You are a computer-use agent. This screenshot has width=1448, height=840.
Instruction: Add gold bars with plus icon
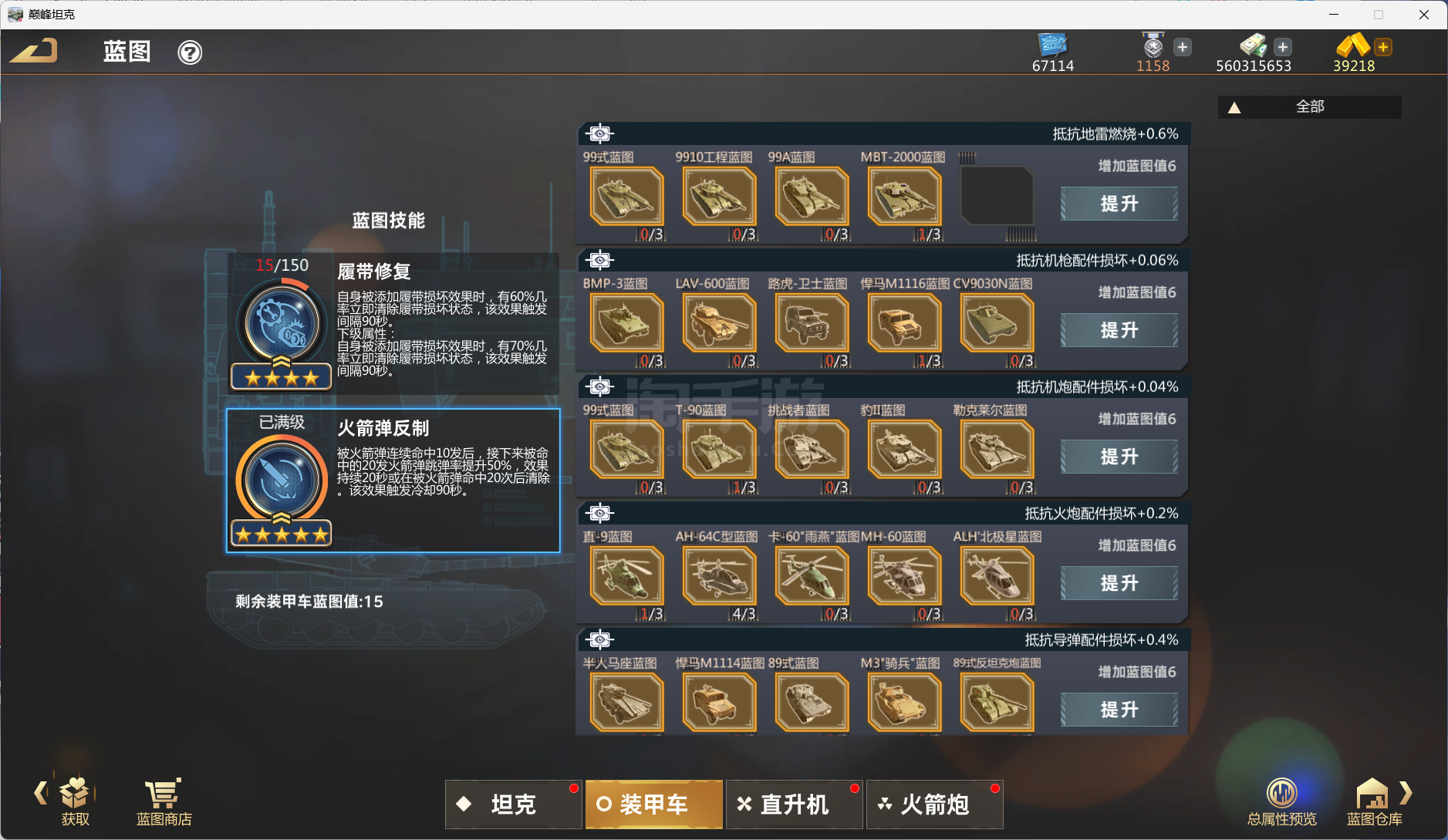1383,47
